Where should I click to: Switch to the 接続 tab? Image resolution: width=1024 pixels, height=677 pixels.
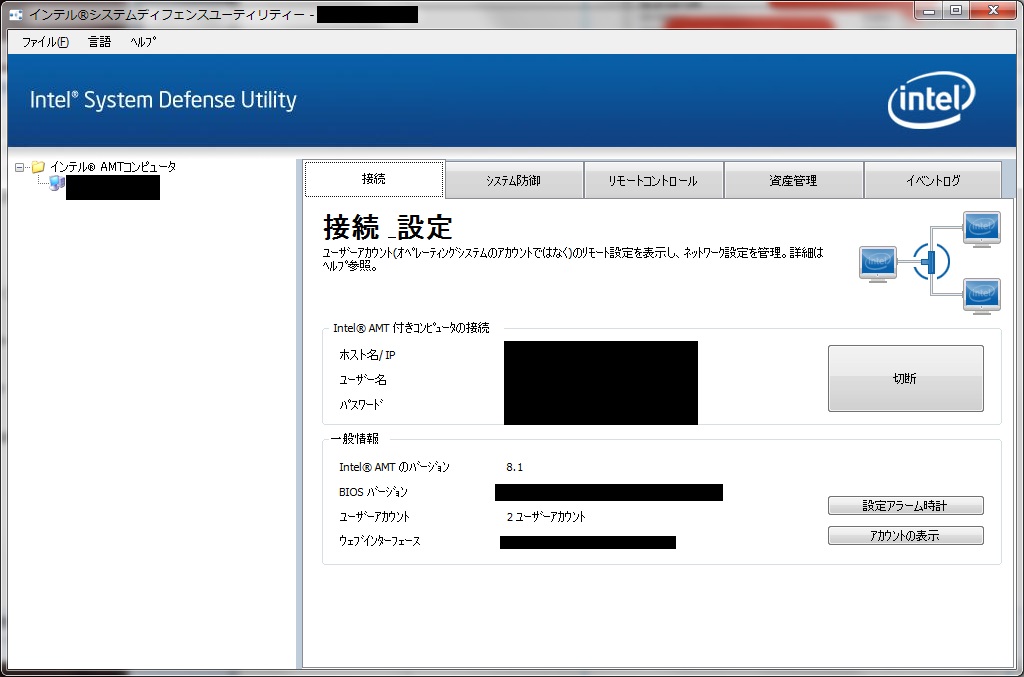click(374, 179)
